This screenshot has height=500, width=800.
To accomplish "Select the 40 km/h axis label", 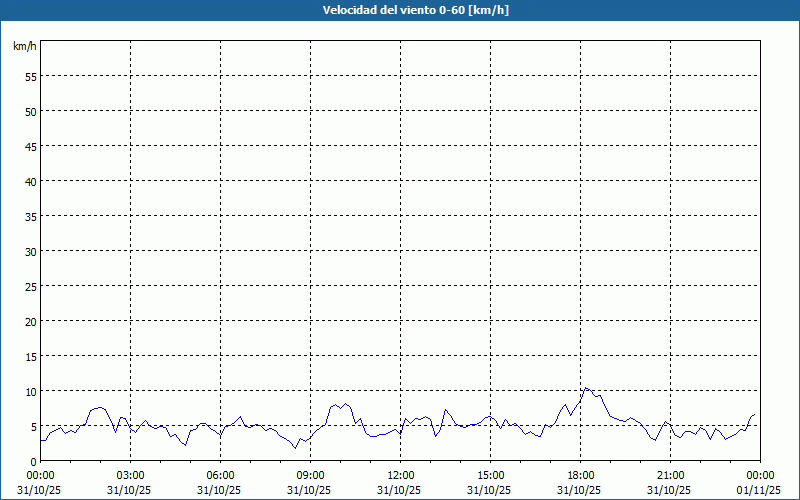I will 30,181.
